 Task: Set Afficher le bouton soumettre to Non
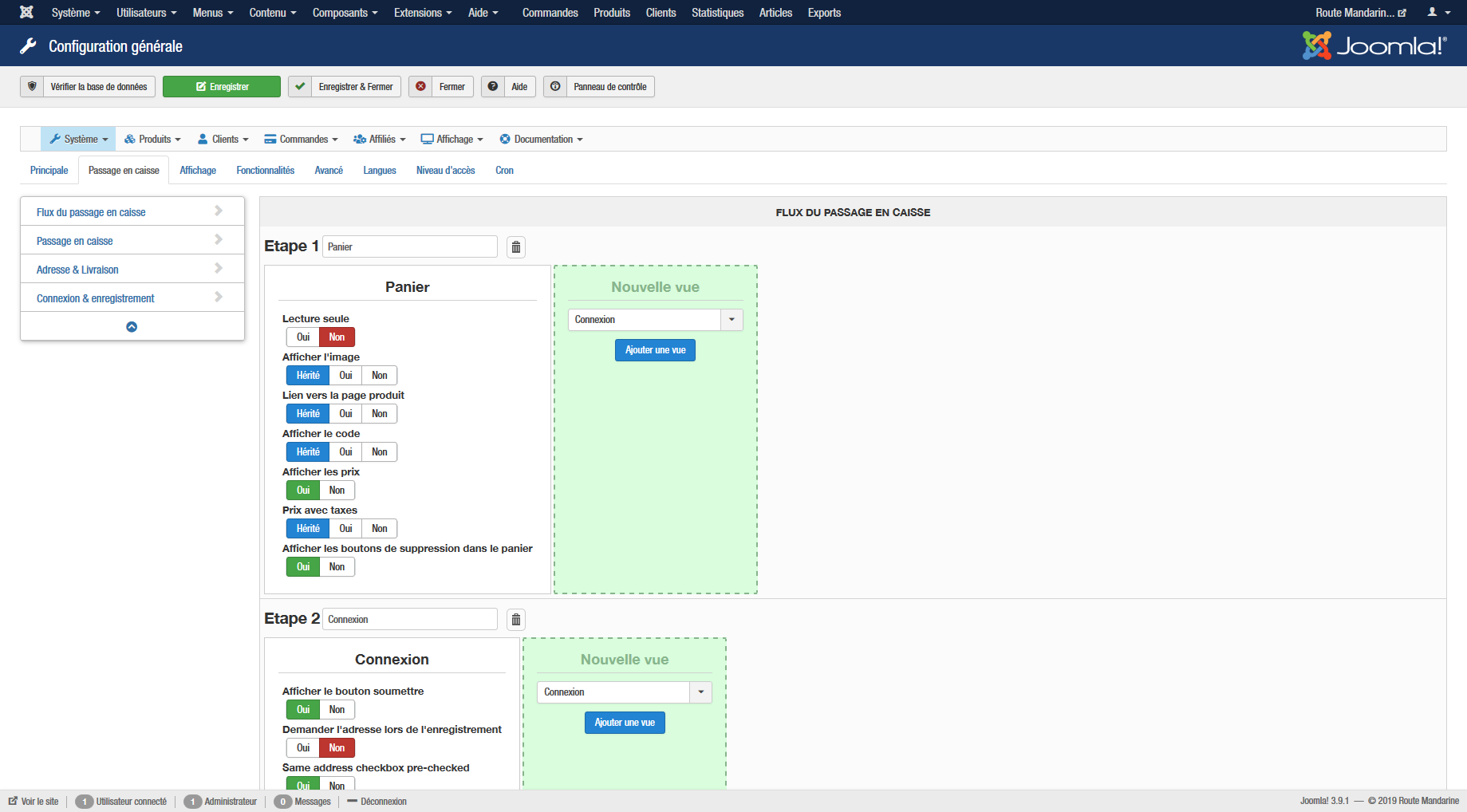click(x=337, y=709)
